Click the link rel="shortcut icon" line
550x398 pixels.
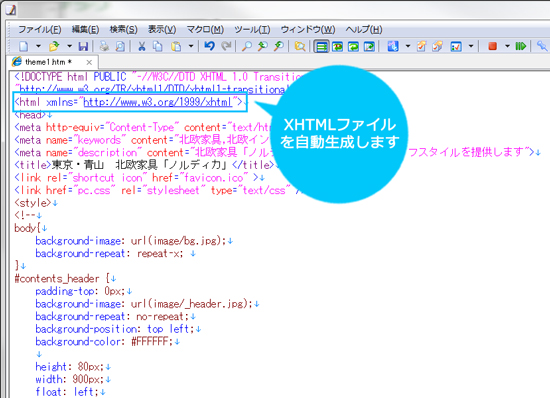pyautogui.click(x=139, y=178)
